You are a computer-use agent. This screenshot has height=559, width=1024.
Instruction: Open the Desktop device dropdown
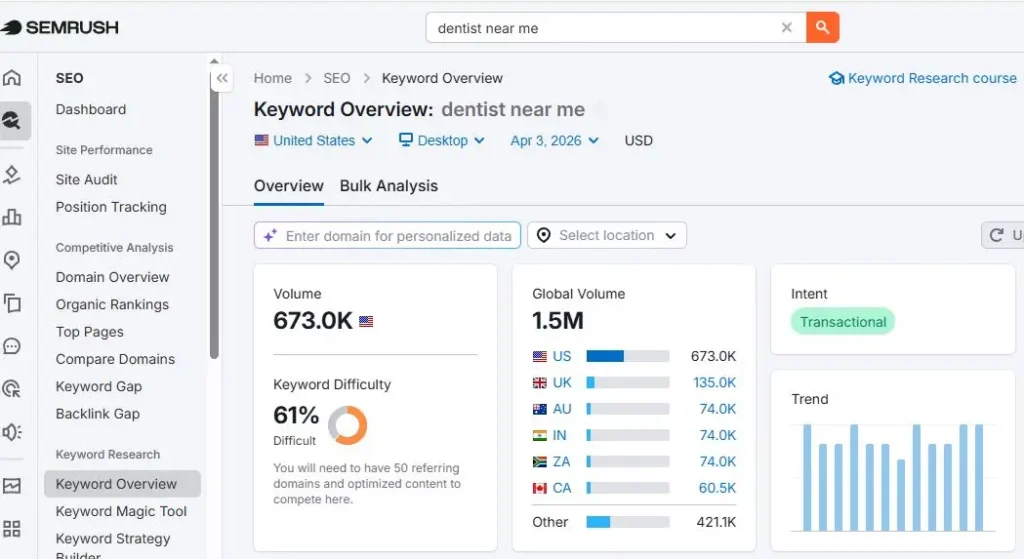[442, 140]
